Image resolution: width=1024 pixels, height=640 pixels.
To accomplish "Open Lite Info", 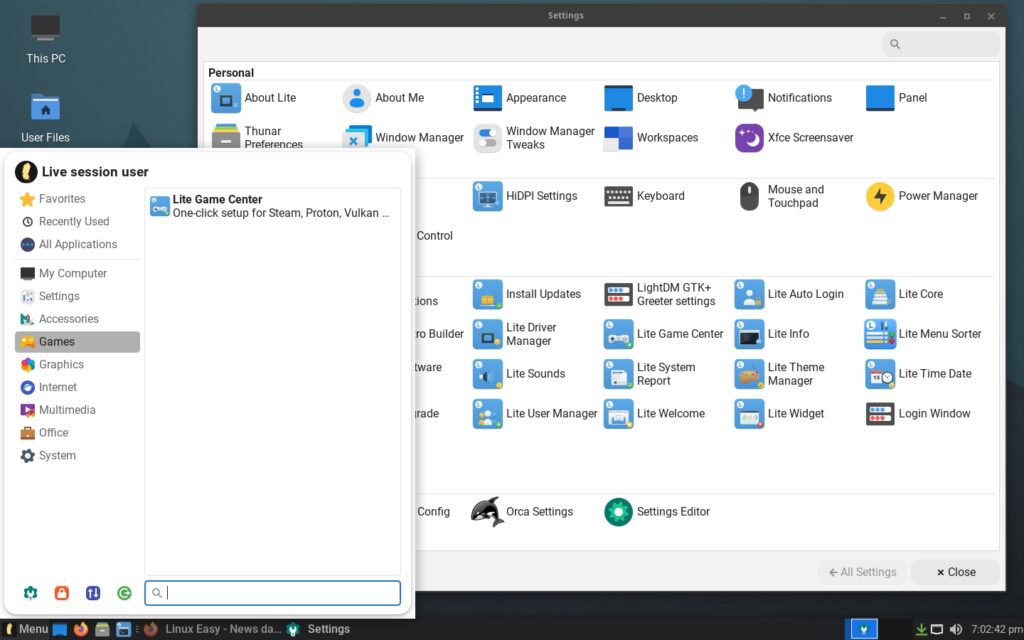I will [772, 334].
